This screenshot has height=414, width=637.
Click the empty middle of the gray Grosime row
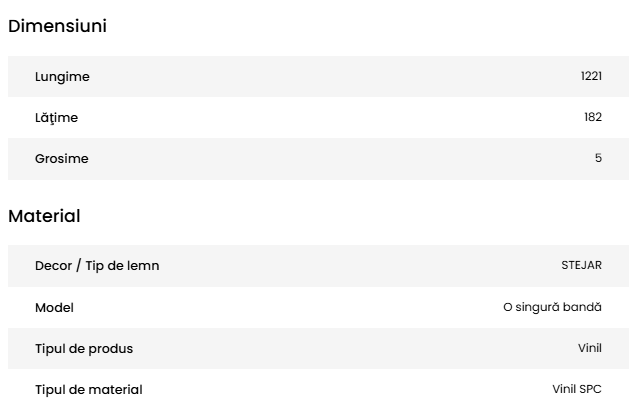click(320, 159)
